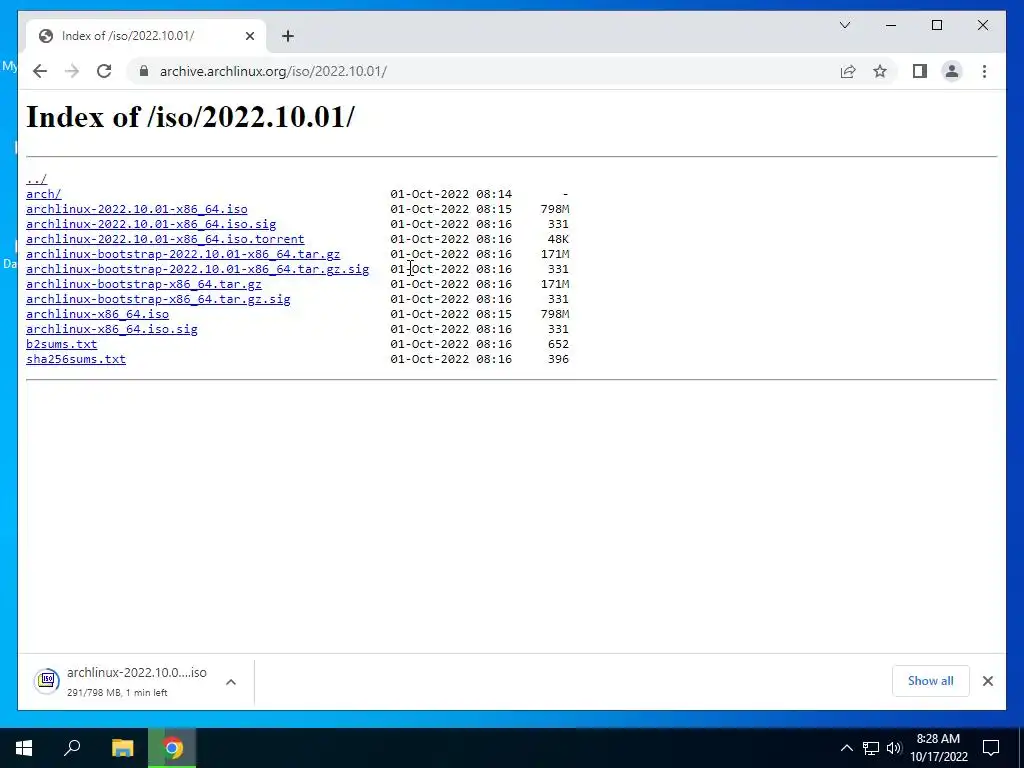
Task: Expand the download item options chevron
Action: coord(231,682)
